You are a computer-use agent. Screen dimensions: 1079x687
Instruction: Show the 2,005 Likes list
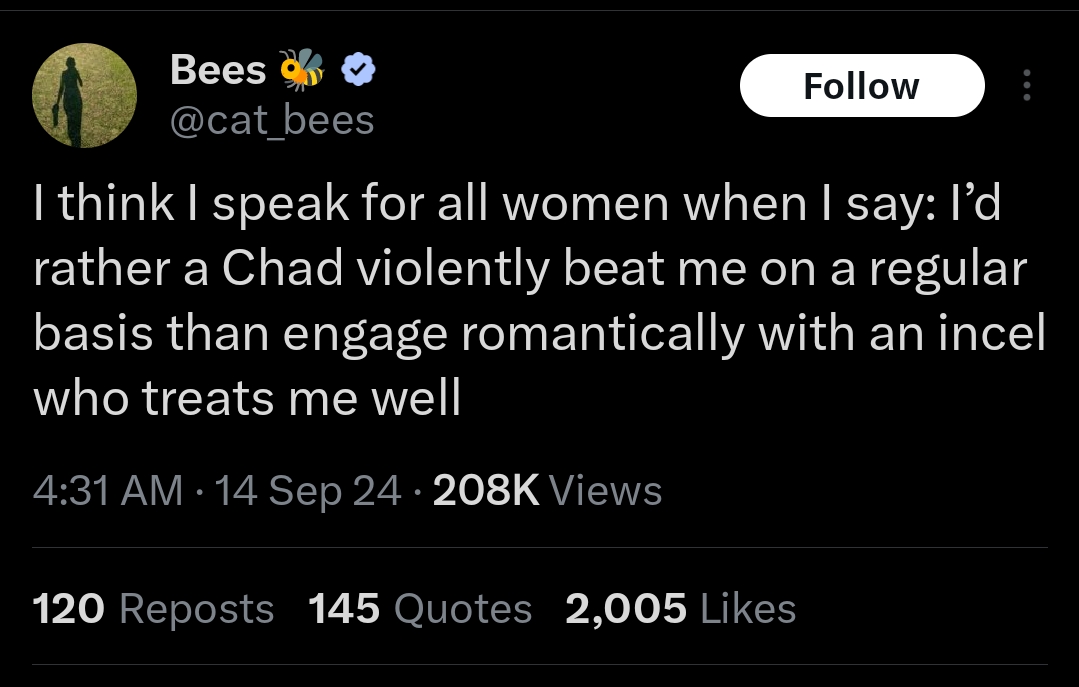pos(681,609)
